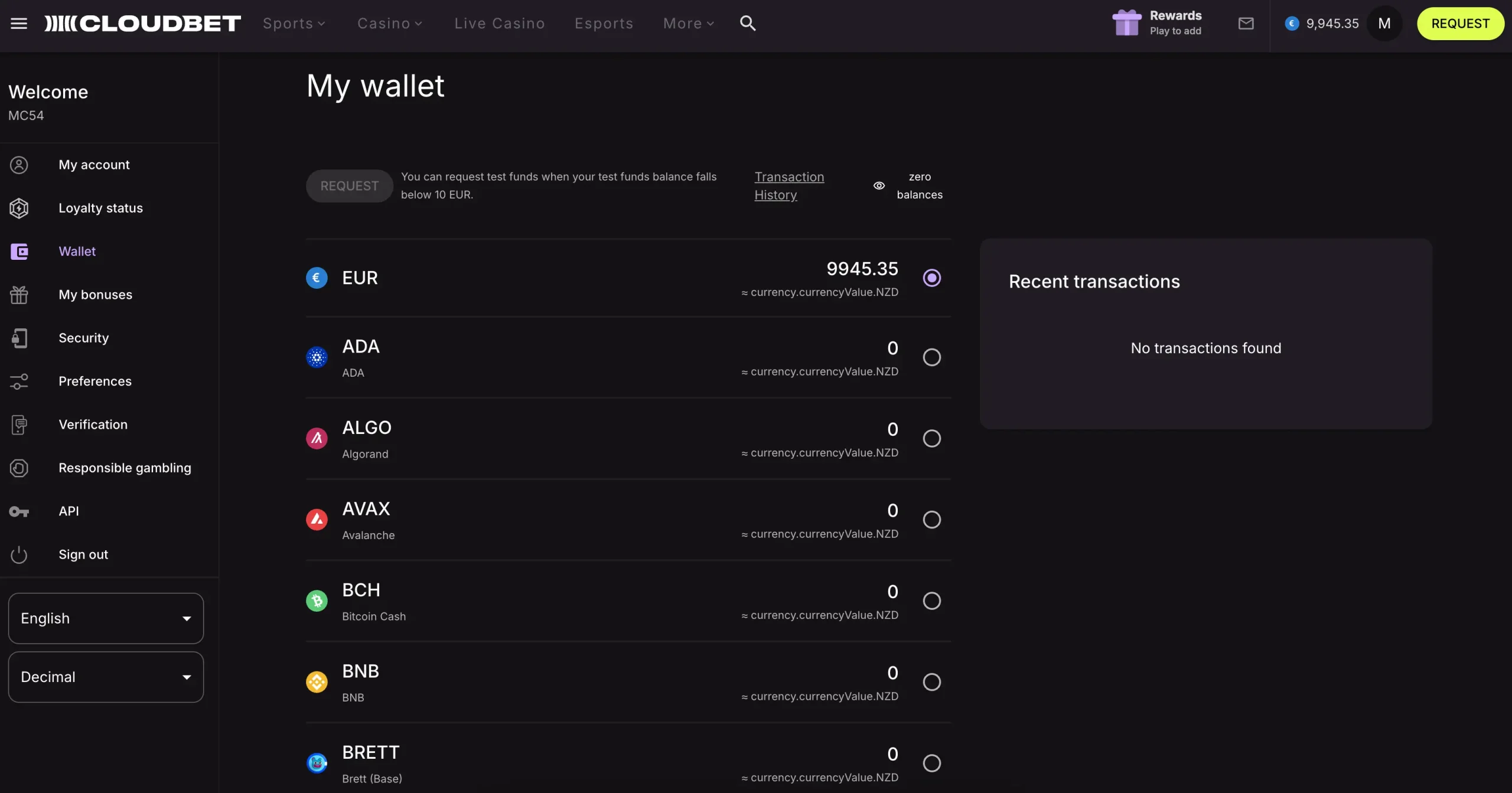Click the ALGO Algorand coin icon
Viewport: 1512px width, 793px height.
(x=317, y=438)
